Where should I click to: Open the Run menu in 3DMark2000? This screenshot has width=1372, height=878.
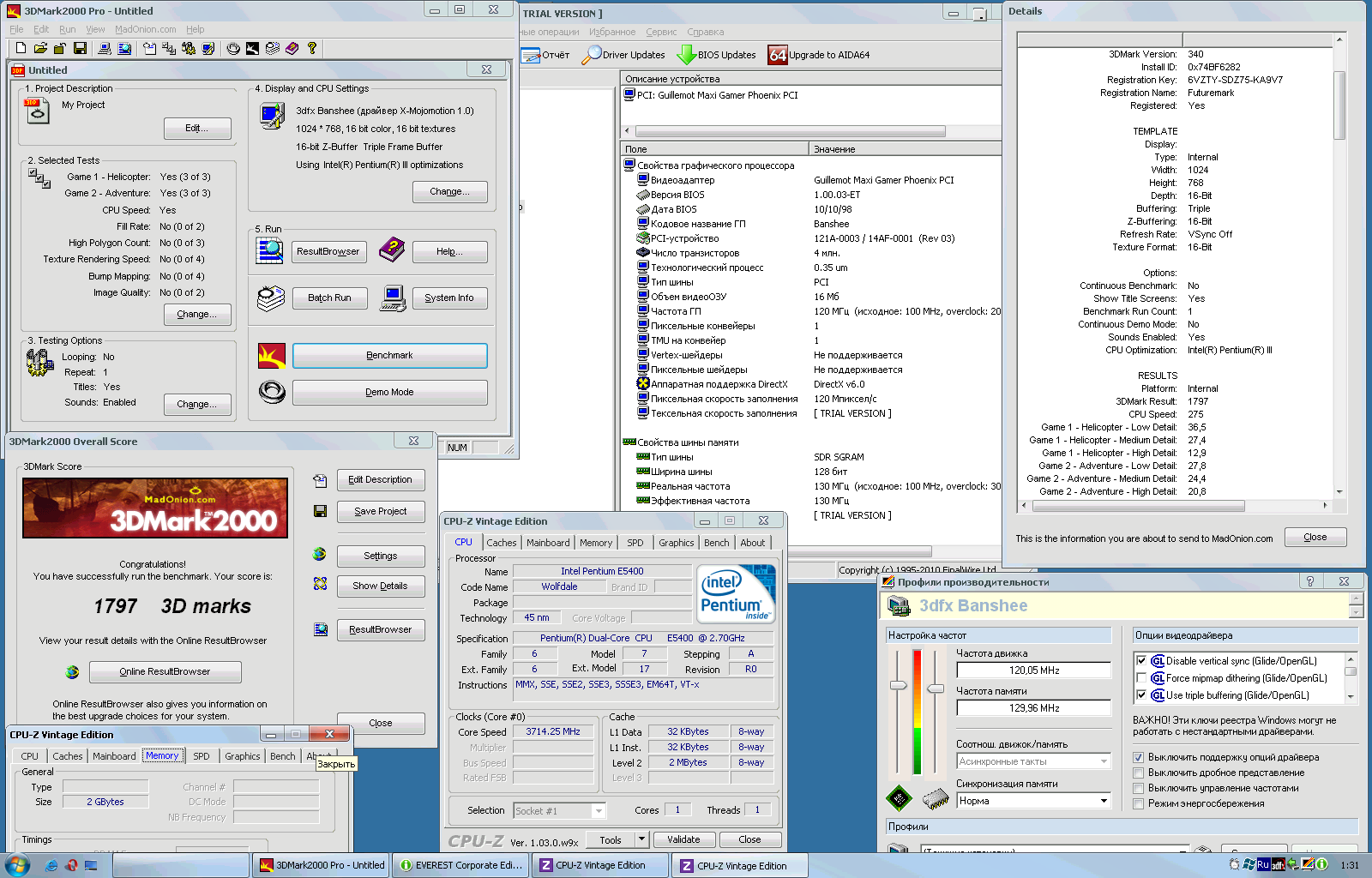pos(67,29)
